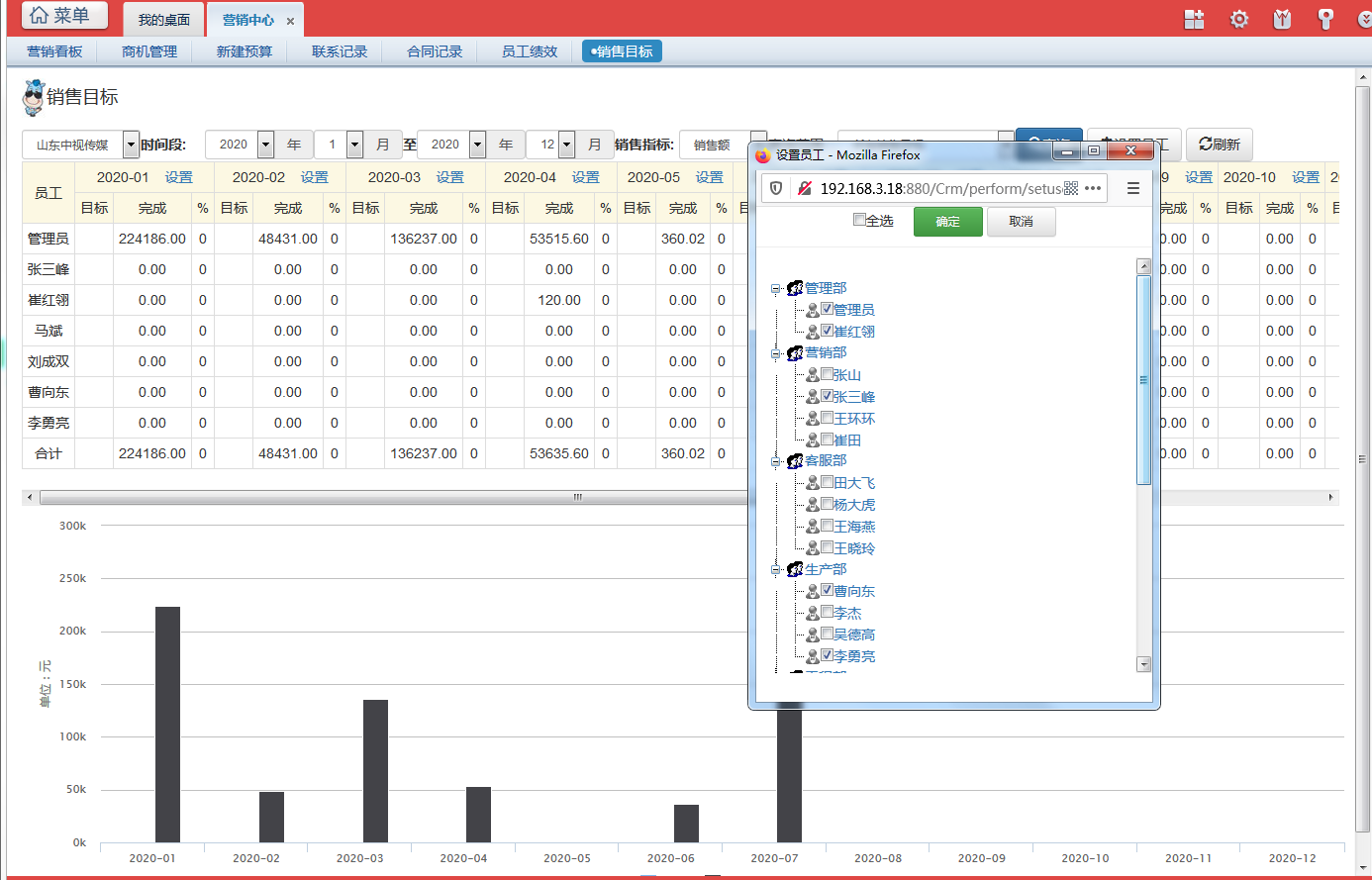Screen dimensions: 1372x880
Task: Open the page actions three-dots menu in popup
Action: pos(1093,188)
